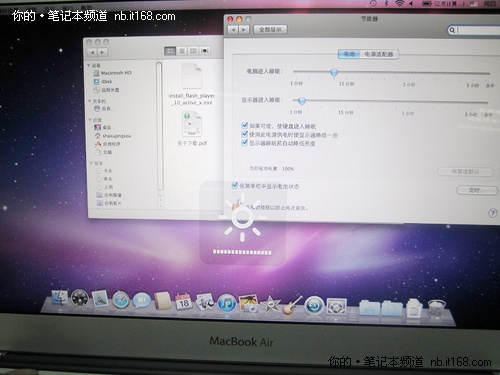Select list view in Finder toolbar
Image resolution: width=500 pixels, height=375 pixels.
point(182,51)
